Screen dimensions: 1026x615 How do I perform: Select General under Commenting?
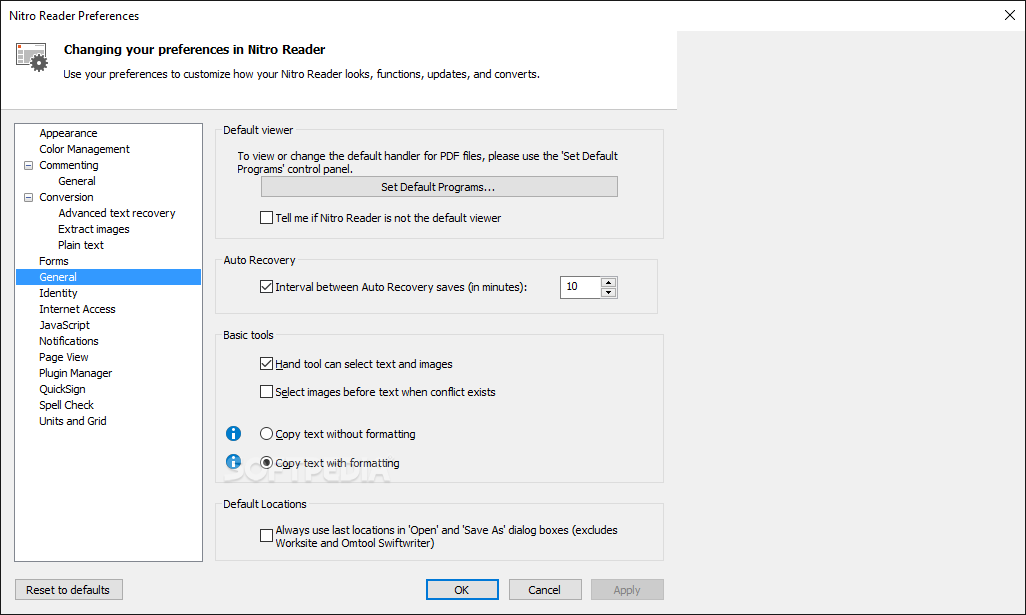(77, 181)
